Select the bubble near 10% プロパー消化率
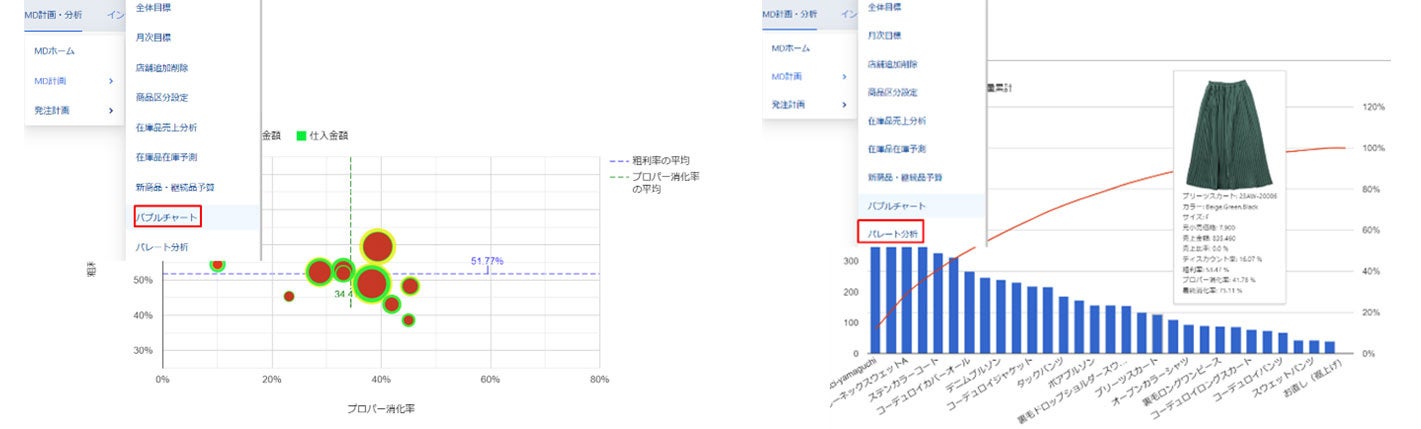Image resolution: width=1421 pixels, height=429 pixels. (217, 265)
